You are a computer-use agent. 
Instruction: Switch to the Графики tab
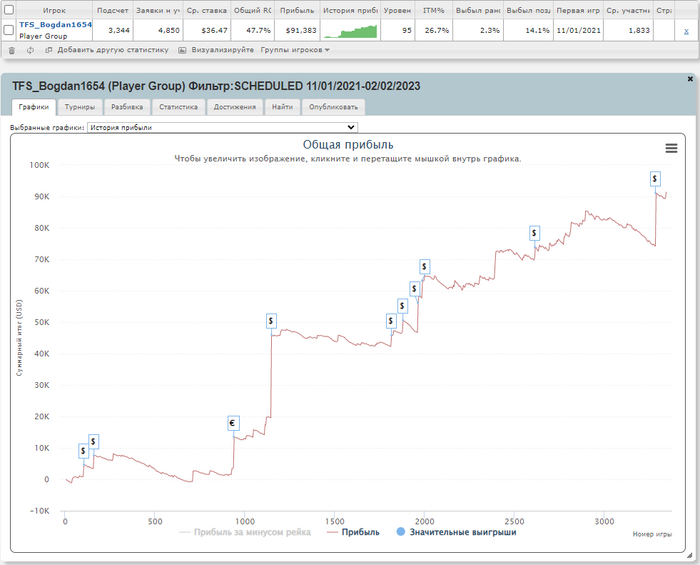(33, 107)
